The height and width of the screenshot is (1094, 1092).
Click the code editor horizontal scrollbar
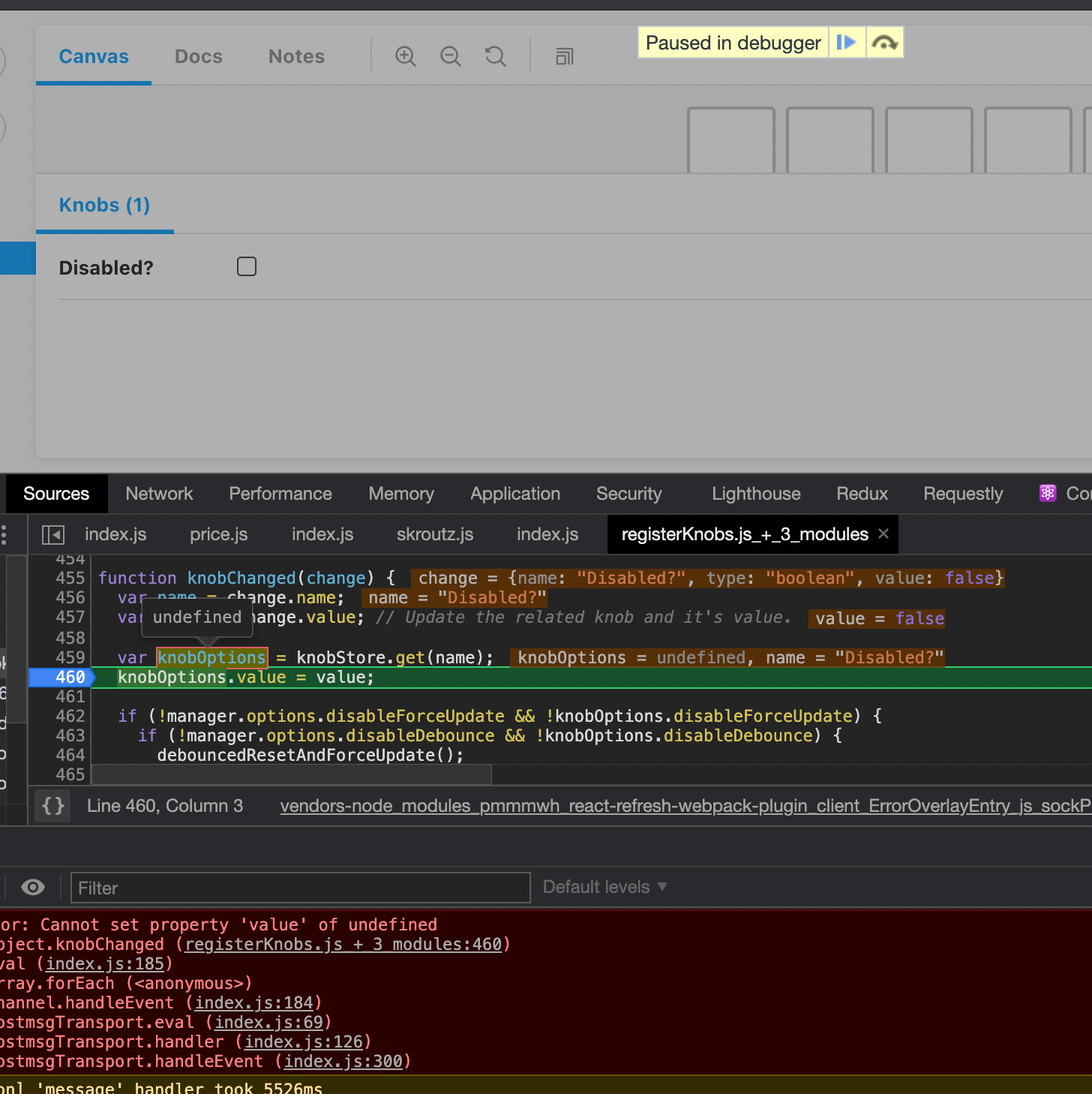292,774
